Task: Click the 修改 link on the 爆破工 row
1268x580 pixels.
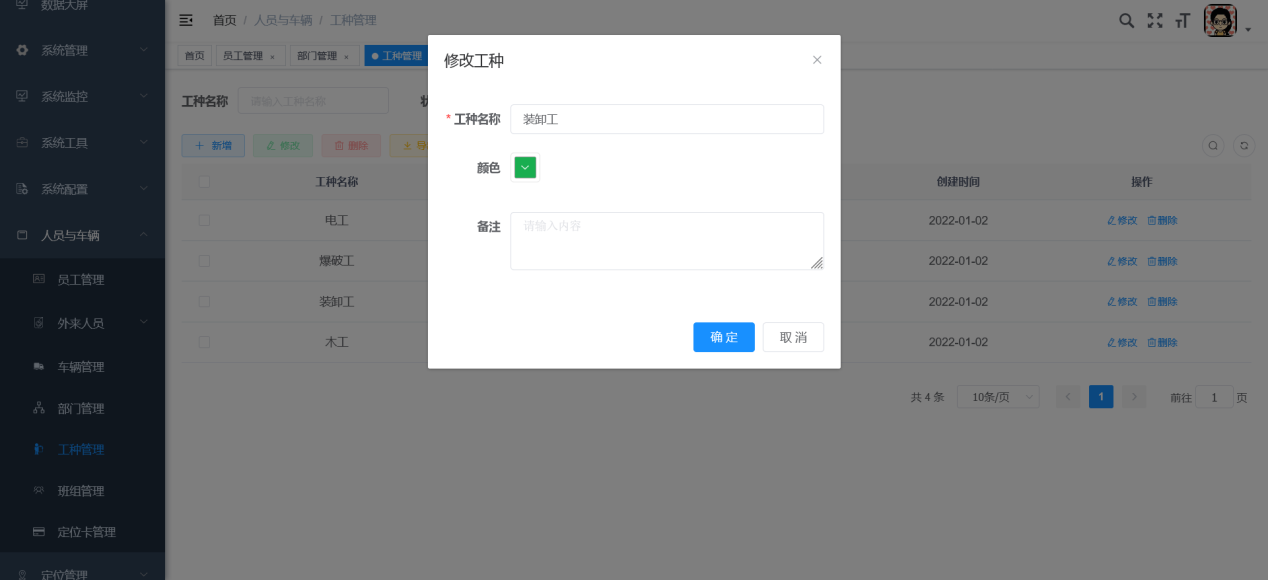Action: [1121, 260]
